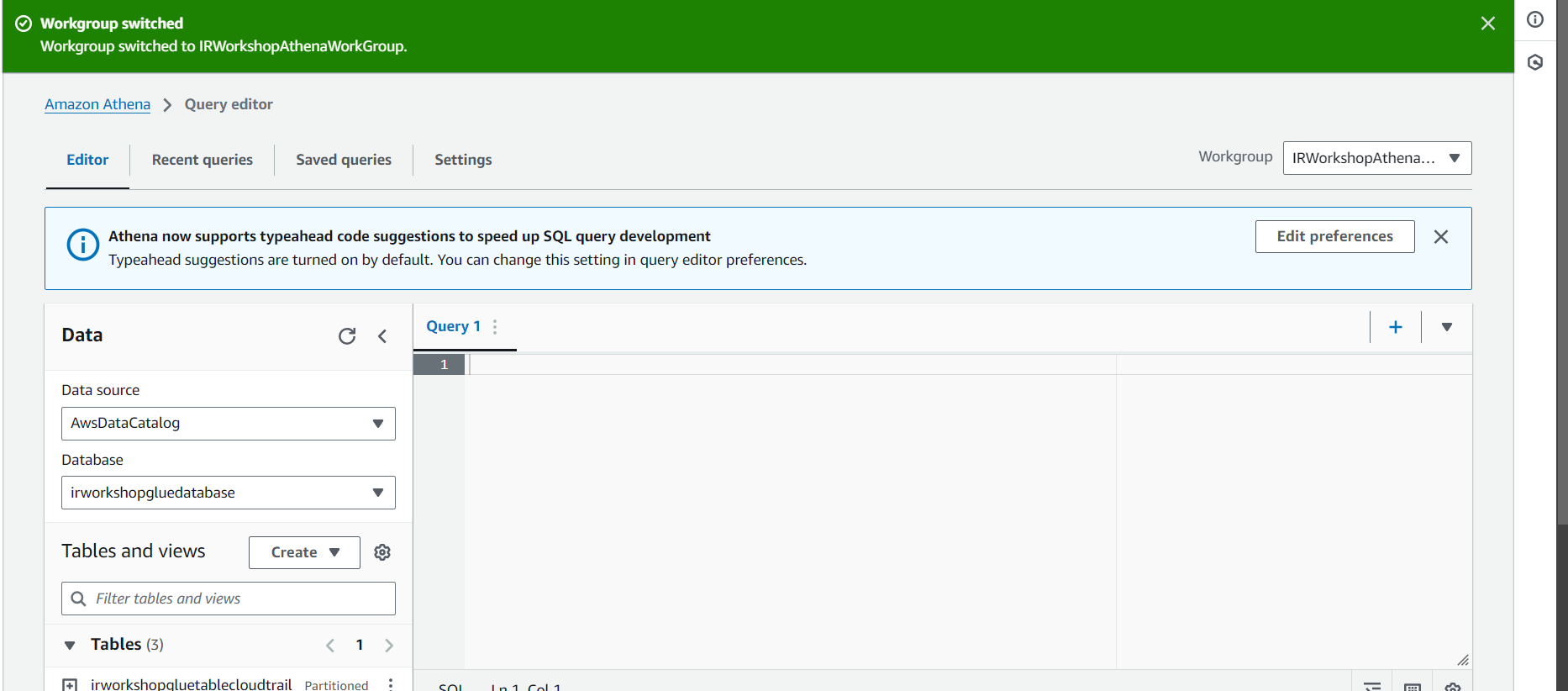
Task: Open the Data source dropdown
Action: 229,424
